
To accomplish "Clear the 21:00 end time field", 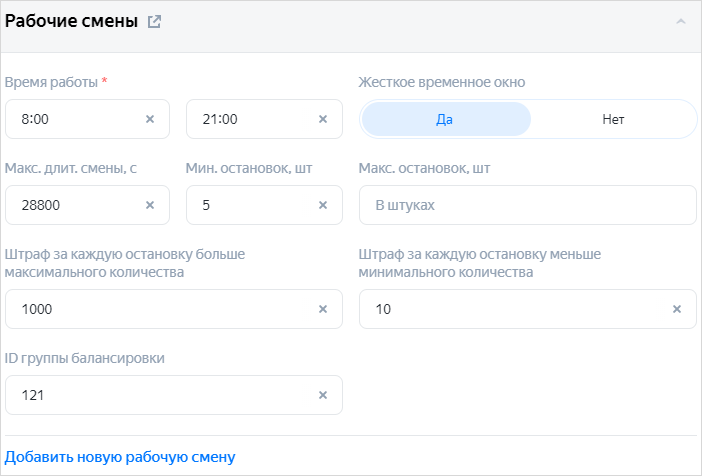I will pyautogui.click(x=322, y=119).
